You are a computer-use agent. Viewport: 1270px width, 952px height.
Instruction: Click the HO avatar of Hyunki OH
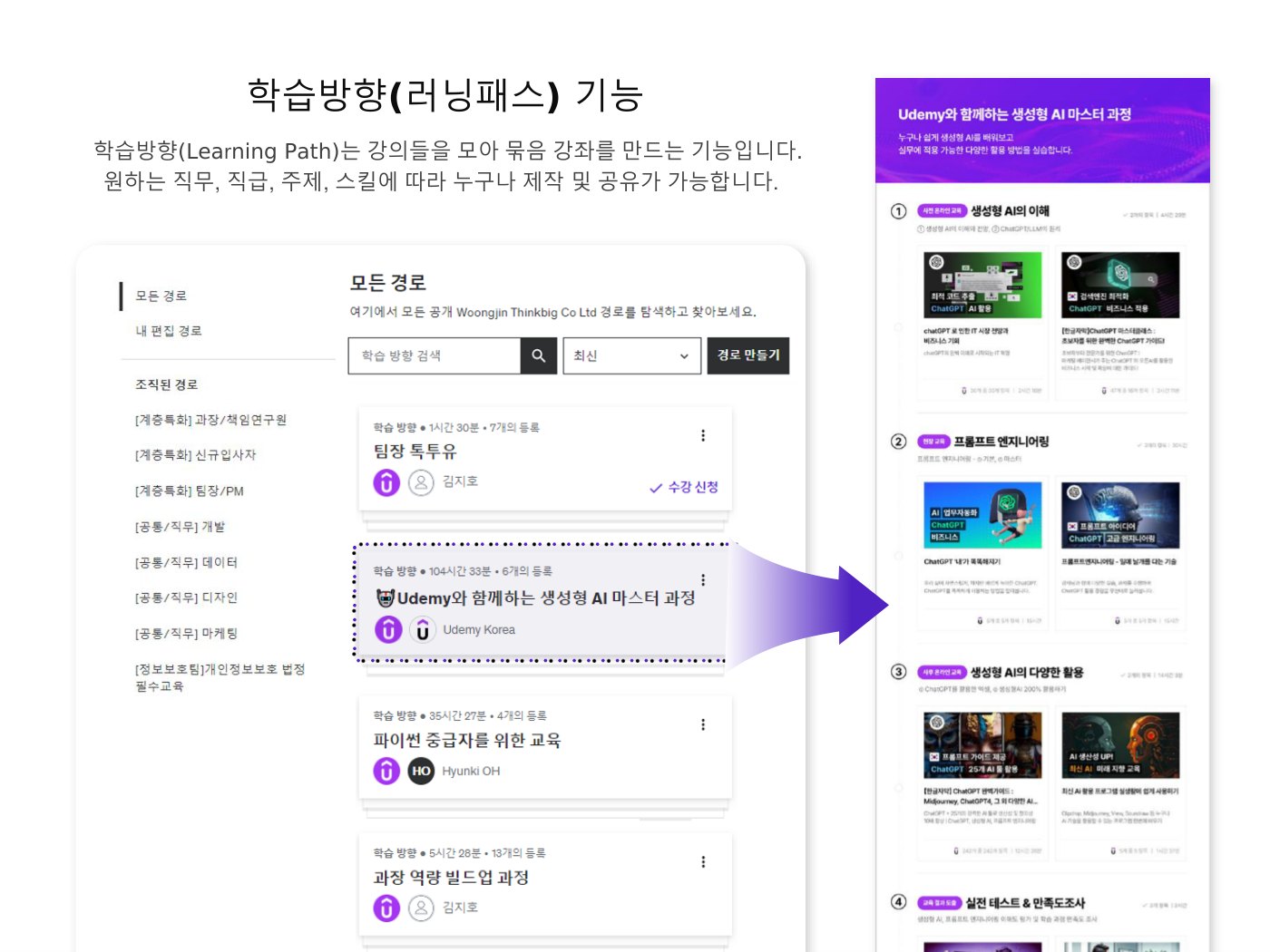tap(421, 772)
